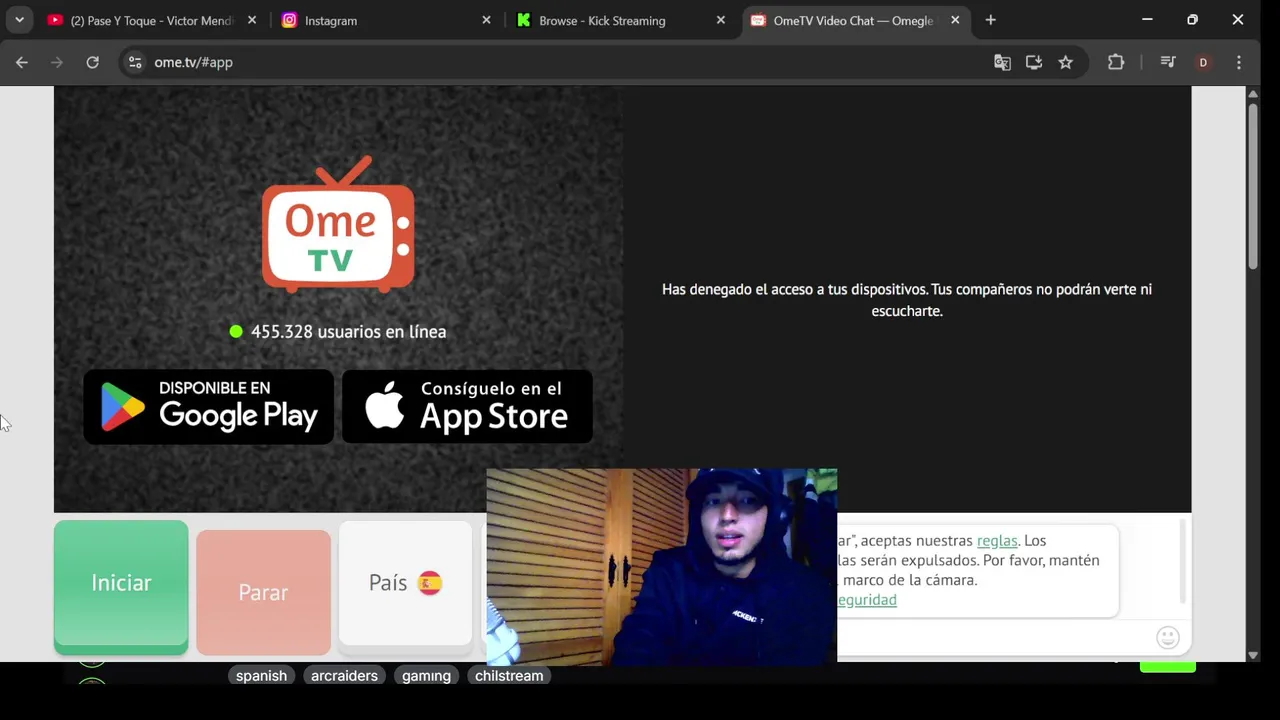This screenshot has height=720, width=1280.
Task: Select the spanish tag
Action: (261, 676)
